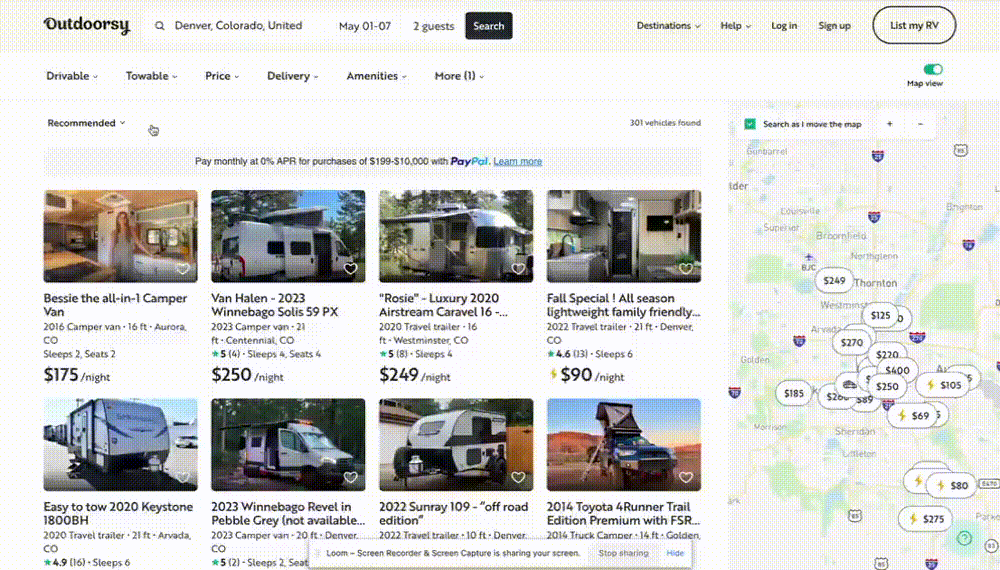Select the $400 map price marker

(x=898, y=370)
